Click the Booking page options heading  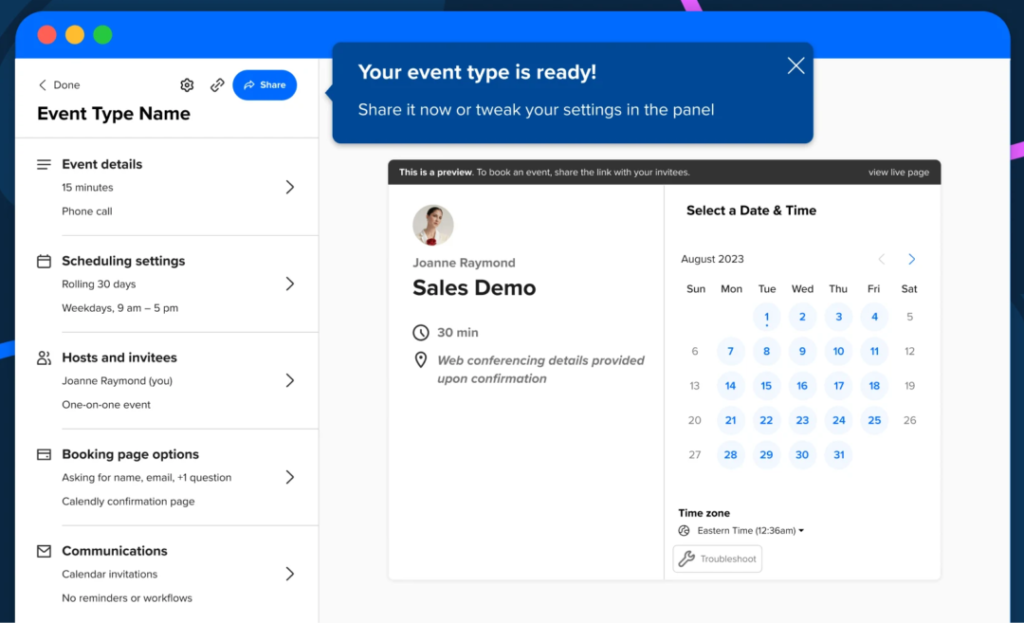click(x=131, y=455)
